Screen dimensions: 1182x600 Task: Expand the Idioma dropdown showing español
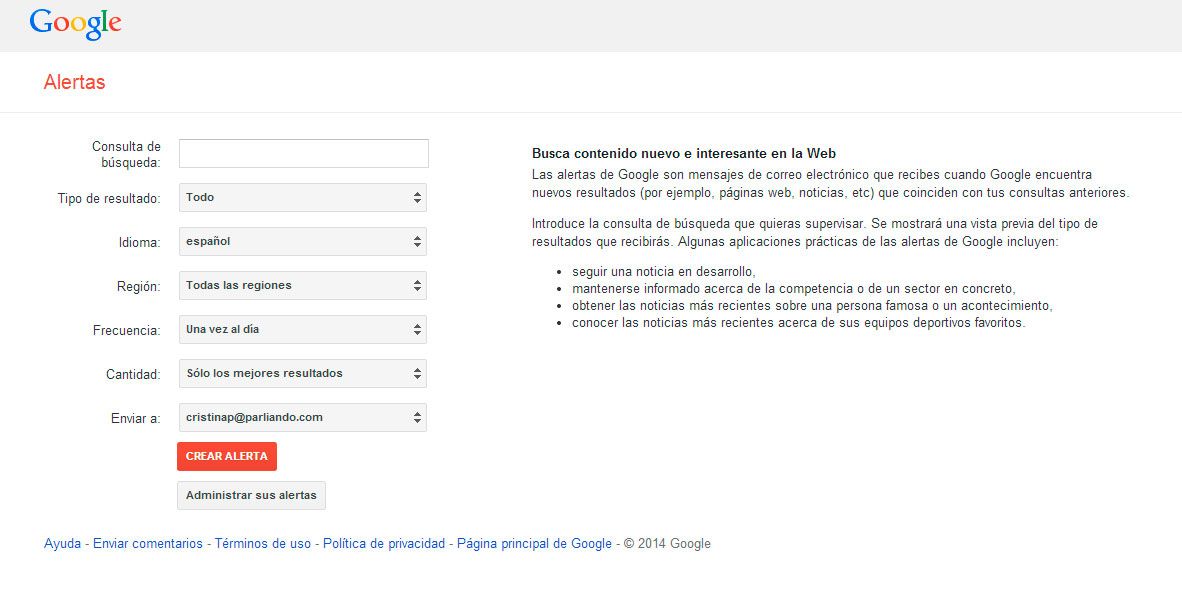coord(302,242)
